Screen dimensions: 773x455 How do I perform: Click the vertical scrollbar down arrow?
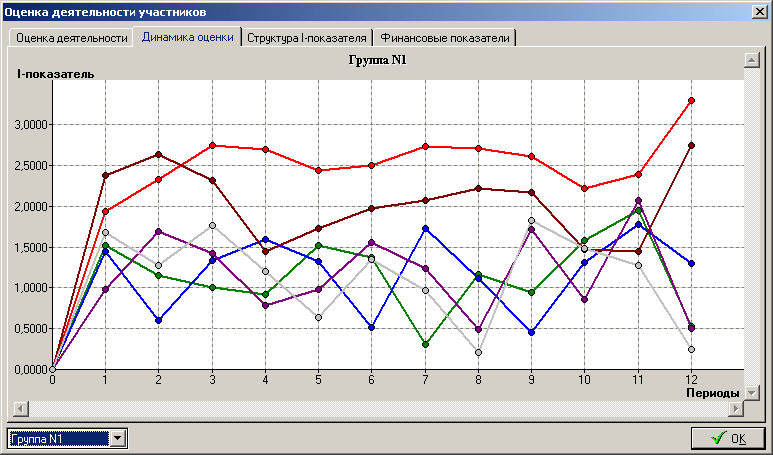[751, 393]
